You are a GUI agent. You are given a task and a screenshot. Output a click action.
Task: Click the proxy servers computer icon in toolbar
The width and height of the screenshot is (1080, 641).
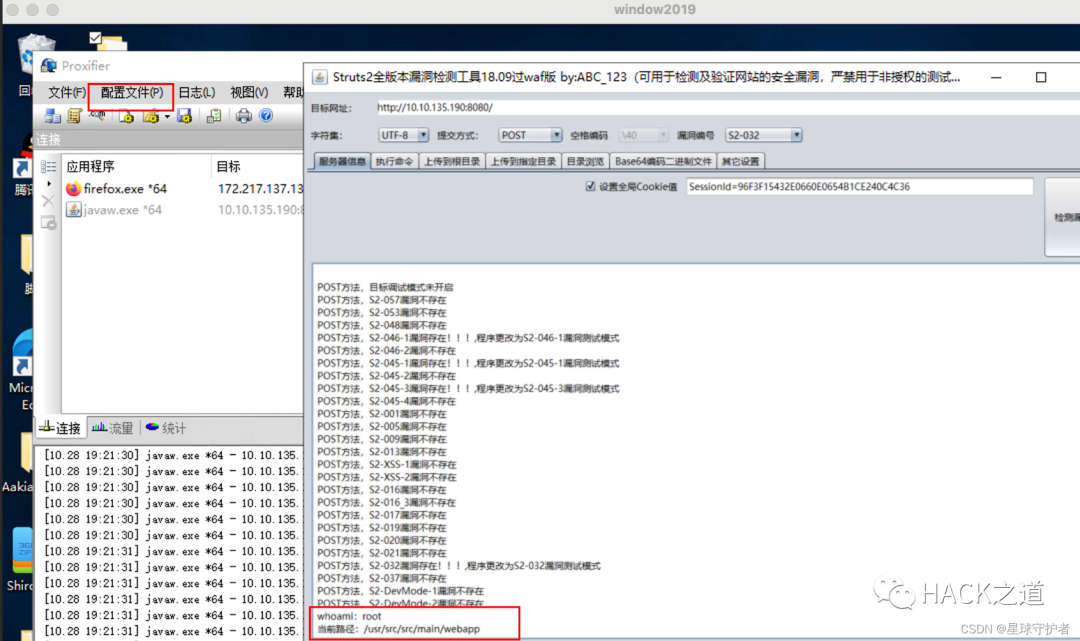(x=52, y=116)
